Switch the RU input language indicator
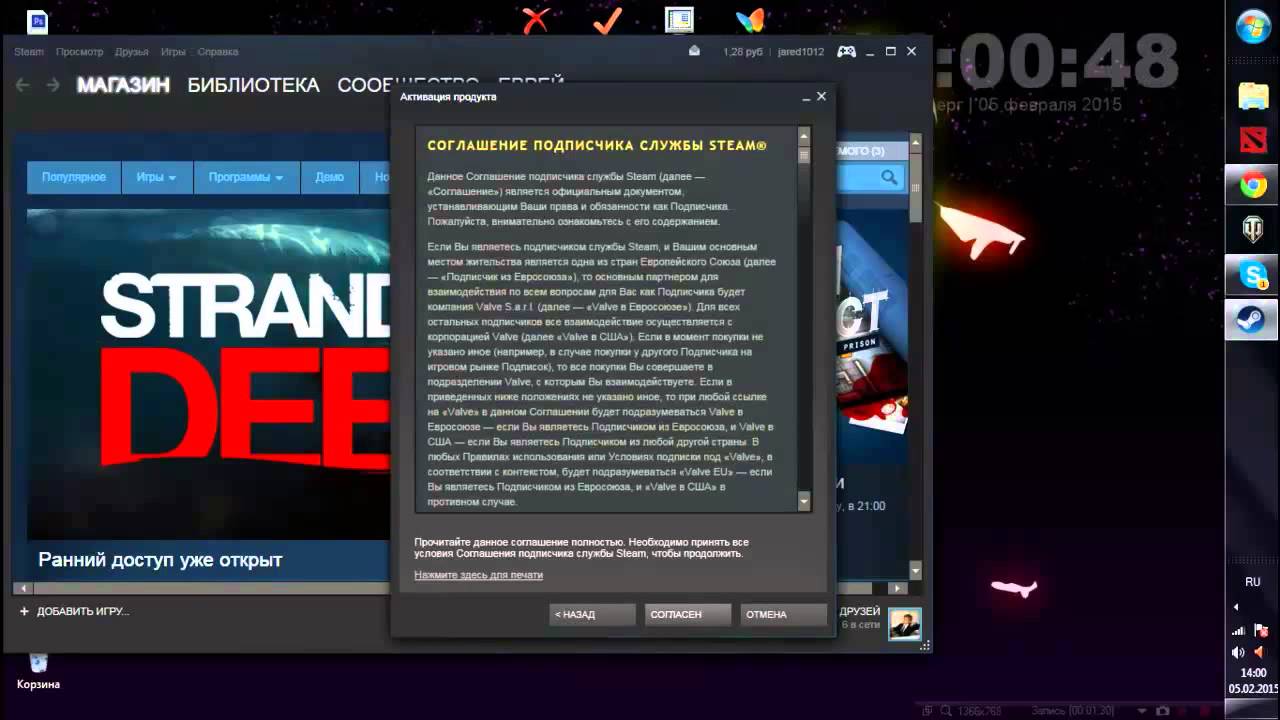 coord(1252,581)
